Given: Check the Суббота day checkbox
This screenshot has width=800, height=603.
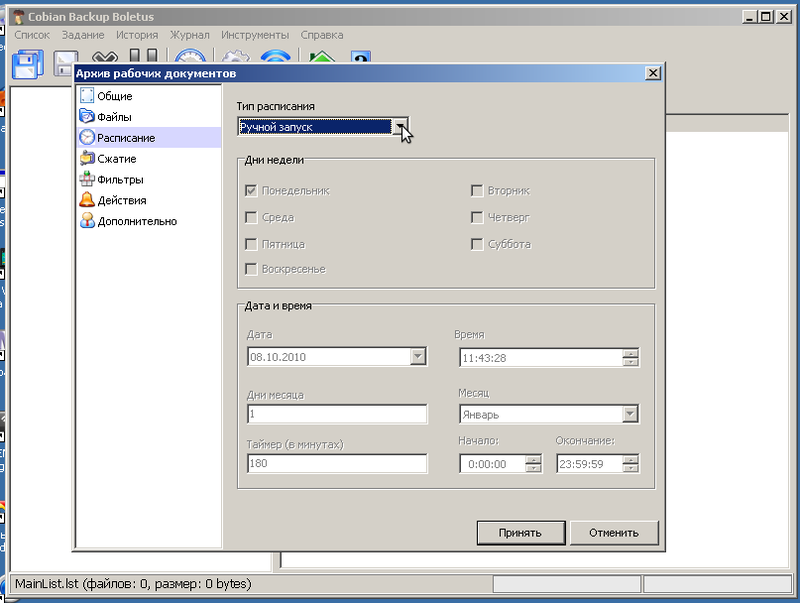Looking at the screenshot, I should [x=478, y=244].
